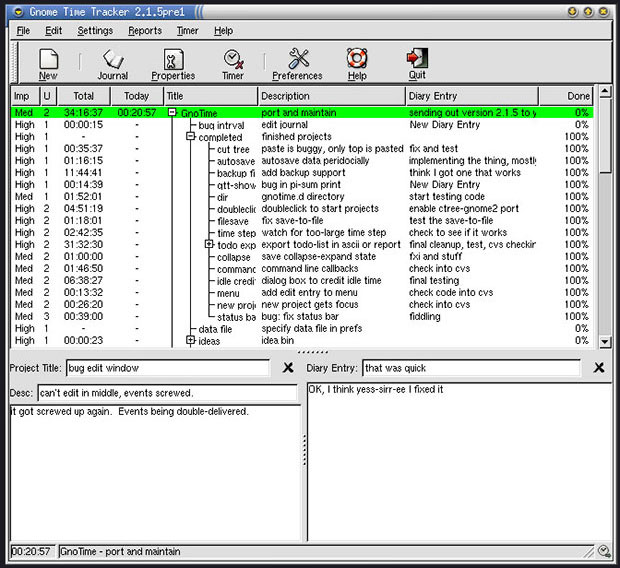620x568 pixels.
Task: Click 'enable ctree-gnome2 port' diary entry
Action: pos(464,208)
